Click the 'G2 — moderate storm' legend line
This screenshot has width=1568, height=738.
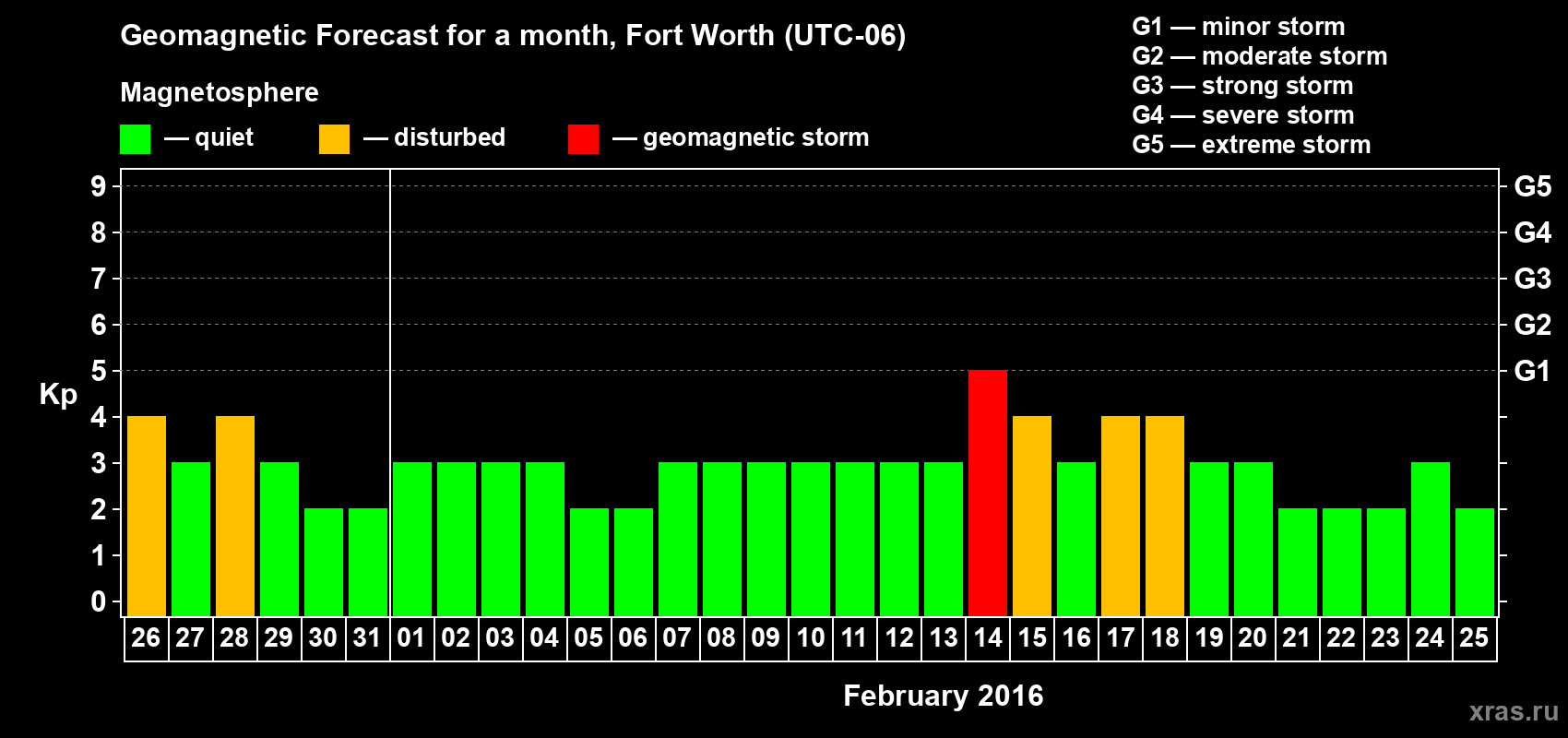click(1259, 56)
